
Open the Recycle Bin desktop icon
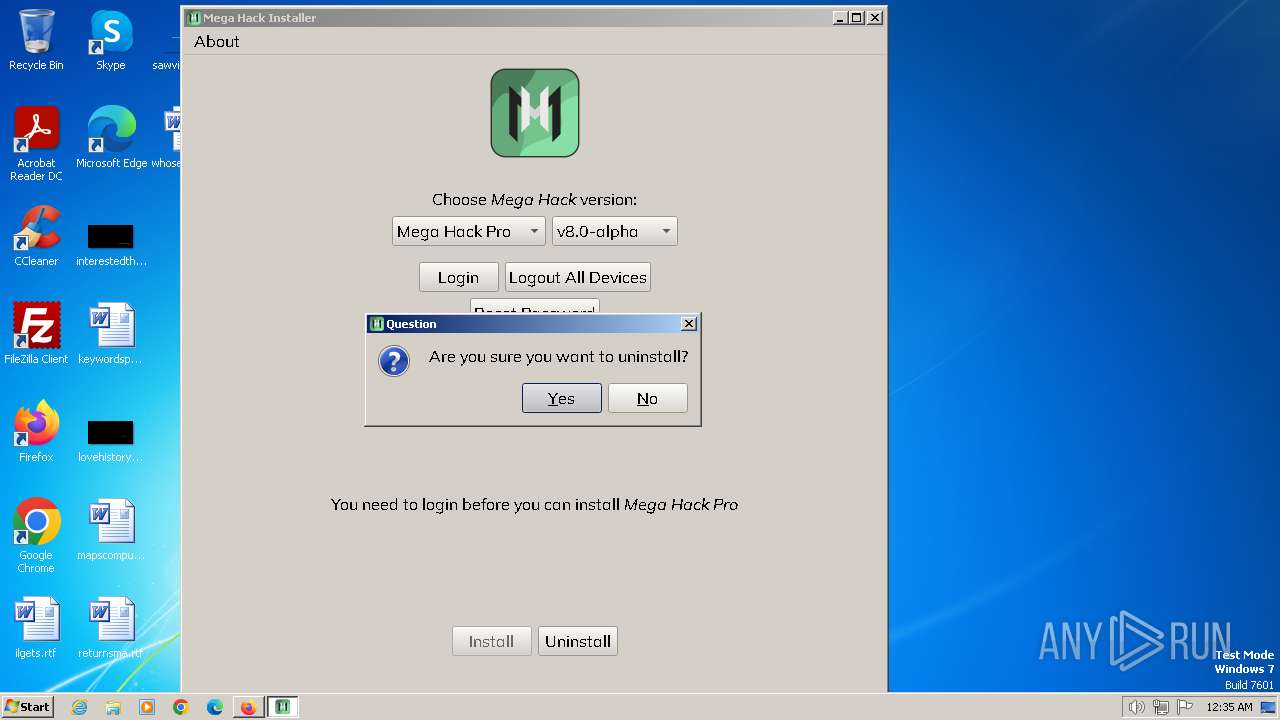36,40
